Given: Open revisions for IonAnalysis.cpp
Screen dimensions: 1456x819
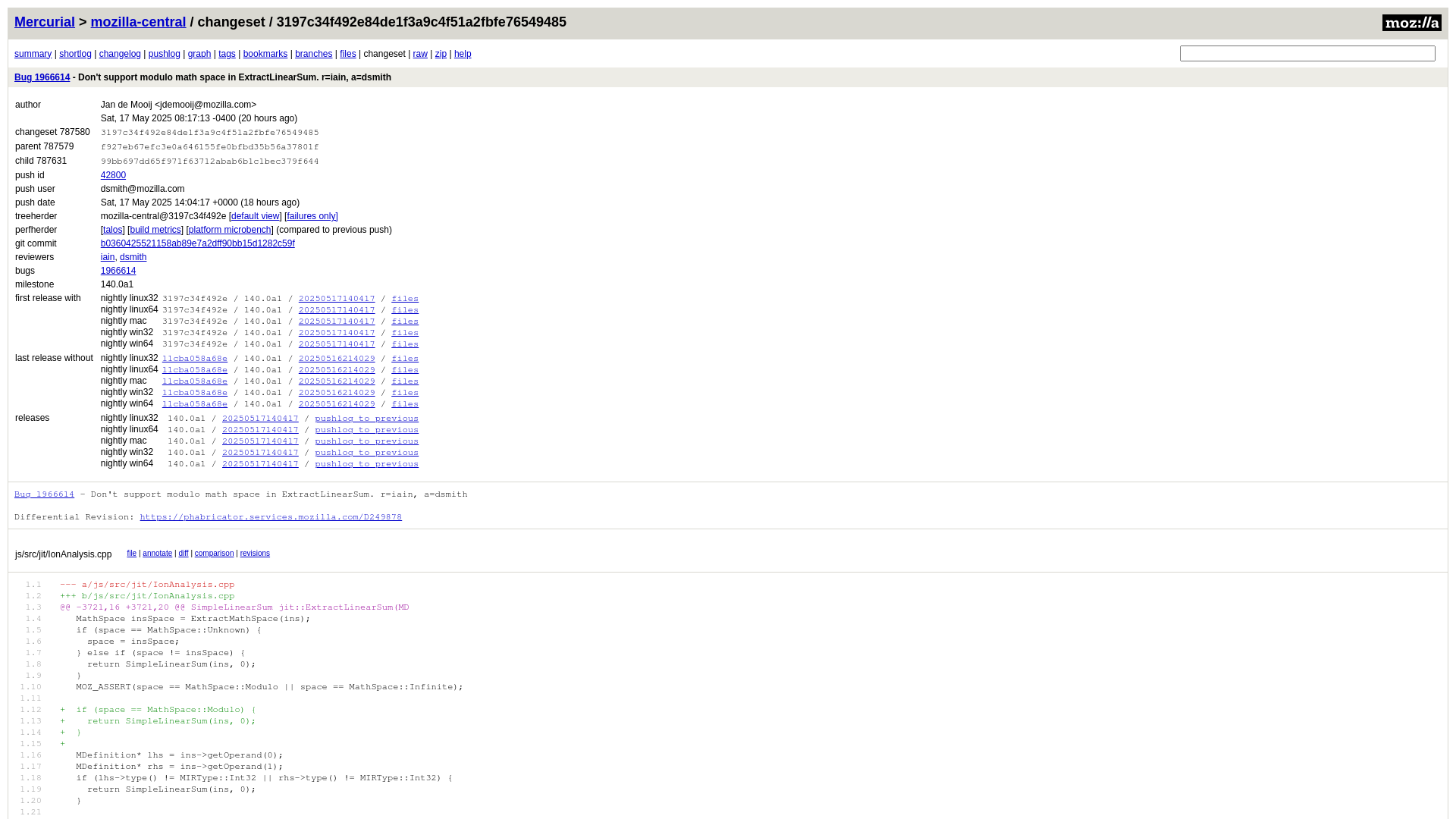Looking at the screenshot, I should click(x=255, y=554).
